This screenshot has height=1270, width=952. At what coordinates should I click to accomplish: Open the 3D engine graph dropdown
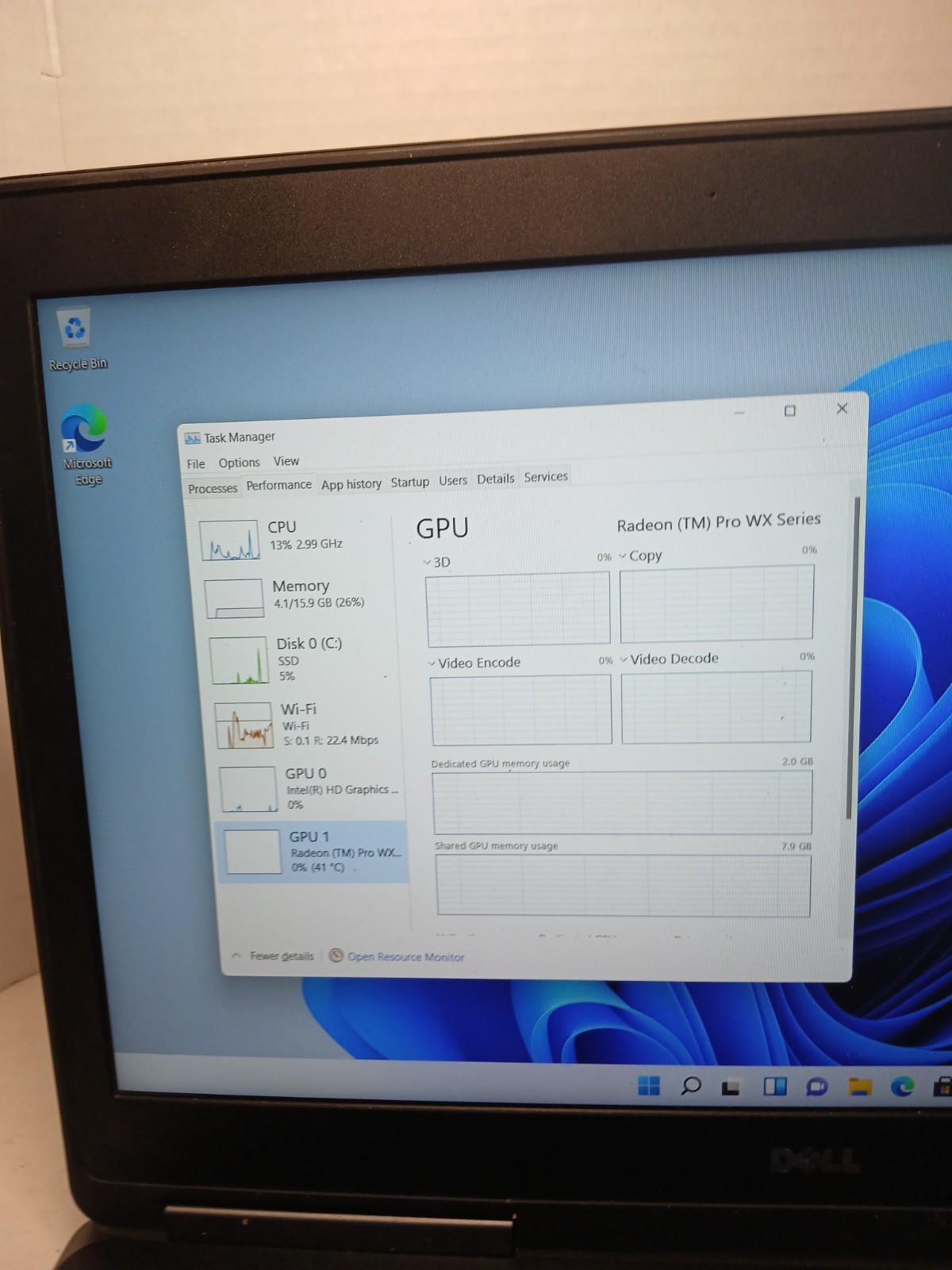click(x=436, y=562)
